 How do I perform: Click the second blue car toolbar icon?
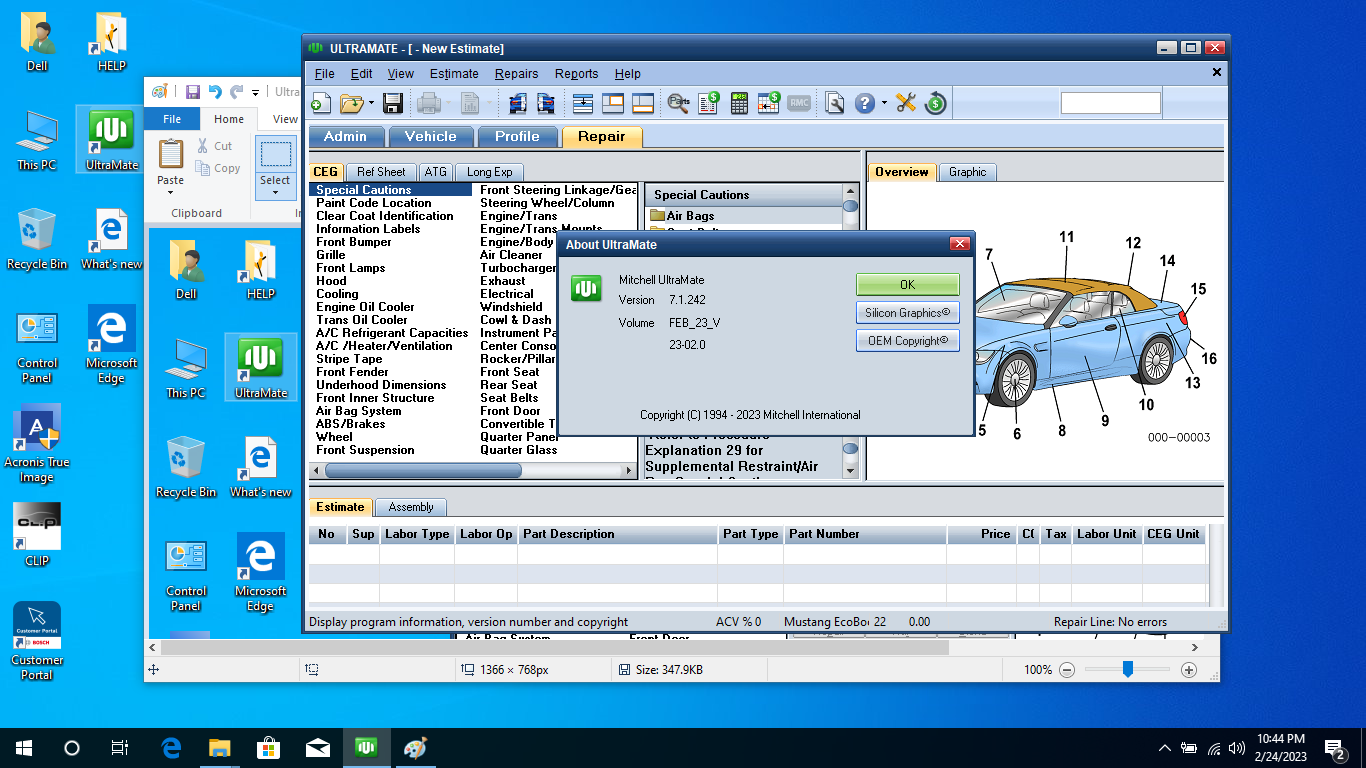pos(546,103)
